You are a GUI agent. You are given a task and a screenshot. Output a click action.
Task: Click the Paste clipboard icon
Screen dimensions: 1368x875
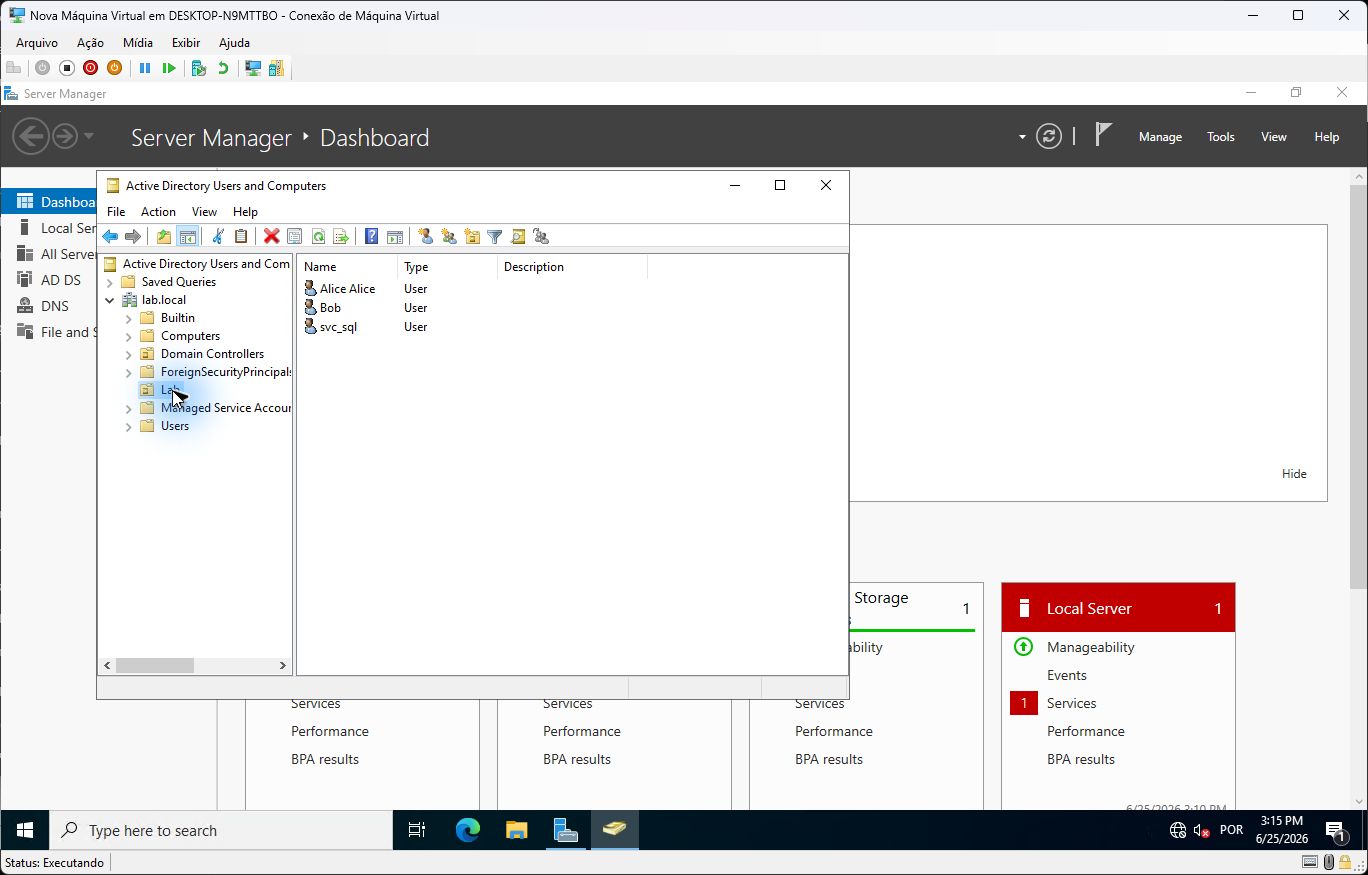tap(241, 237)
